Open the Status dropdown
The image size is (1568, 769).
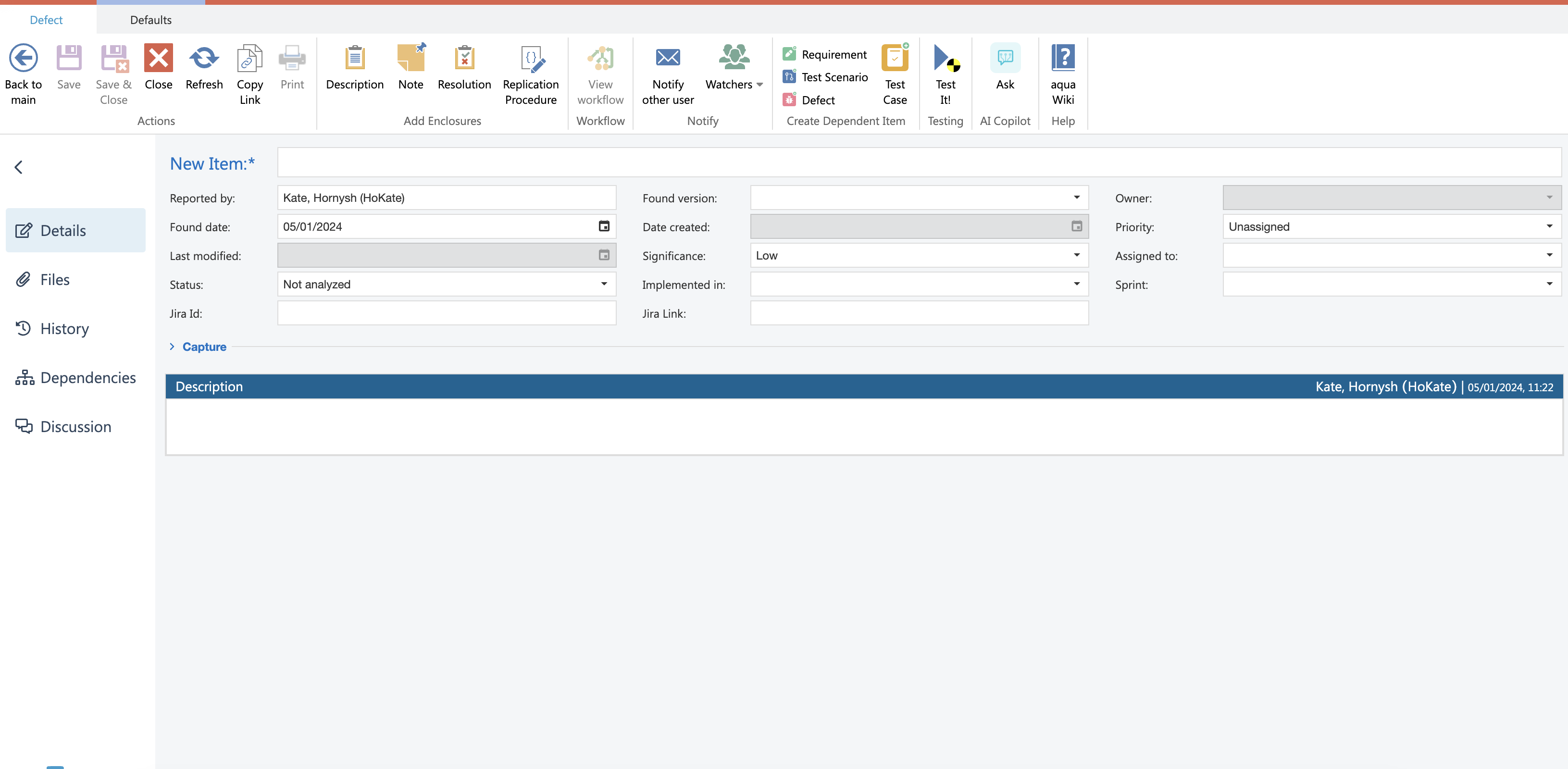click(x=604, y=284)
